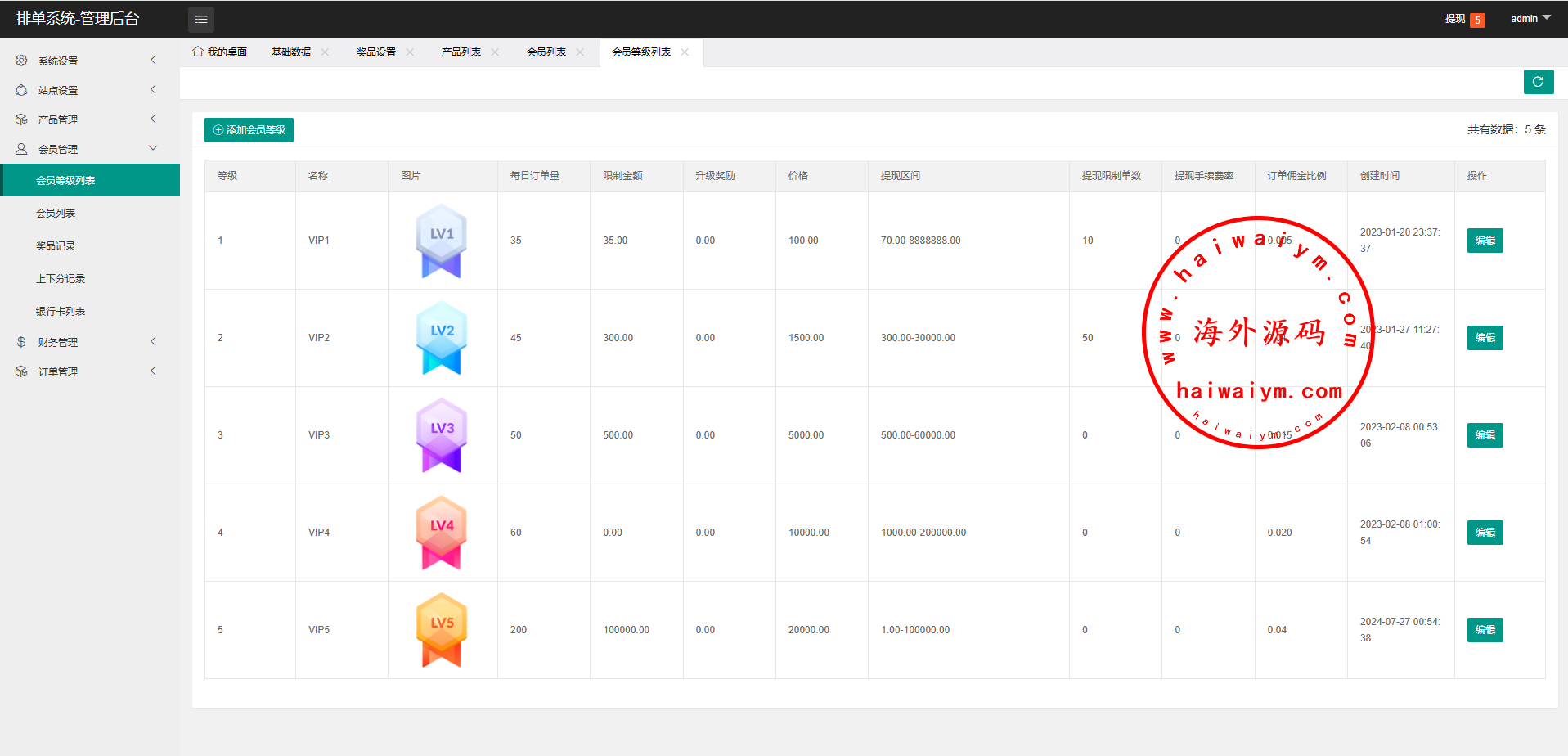The width and height of the screenshot is (1568, 756).
Task: Click 编辑 for the VIP1 row
Action: pos(1485,241)
